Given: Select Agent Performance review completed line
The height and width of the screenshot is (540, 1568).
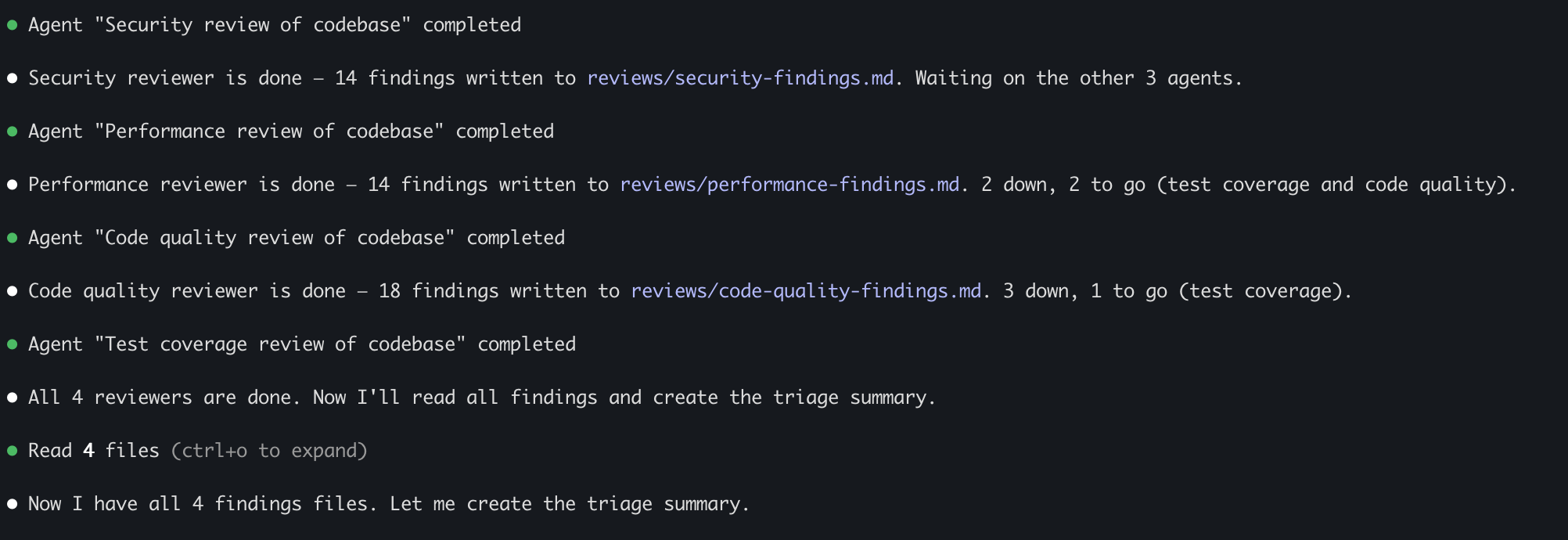Looking at the screenshot, I should [290, 131].
